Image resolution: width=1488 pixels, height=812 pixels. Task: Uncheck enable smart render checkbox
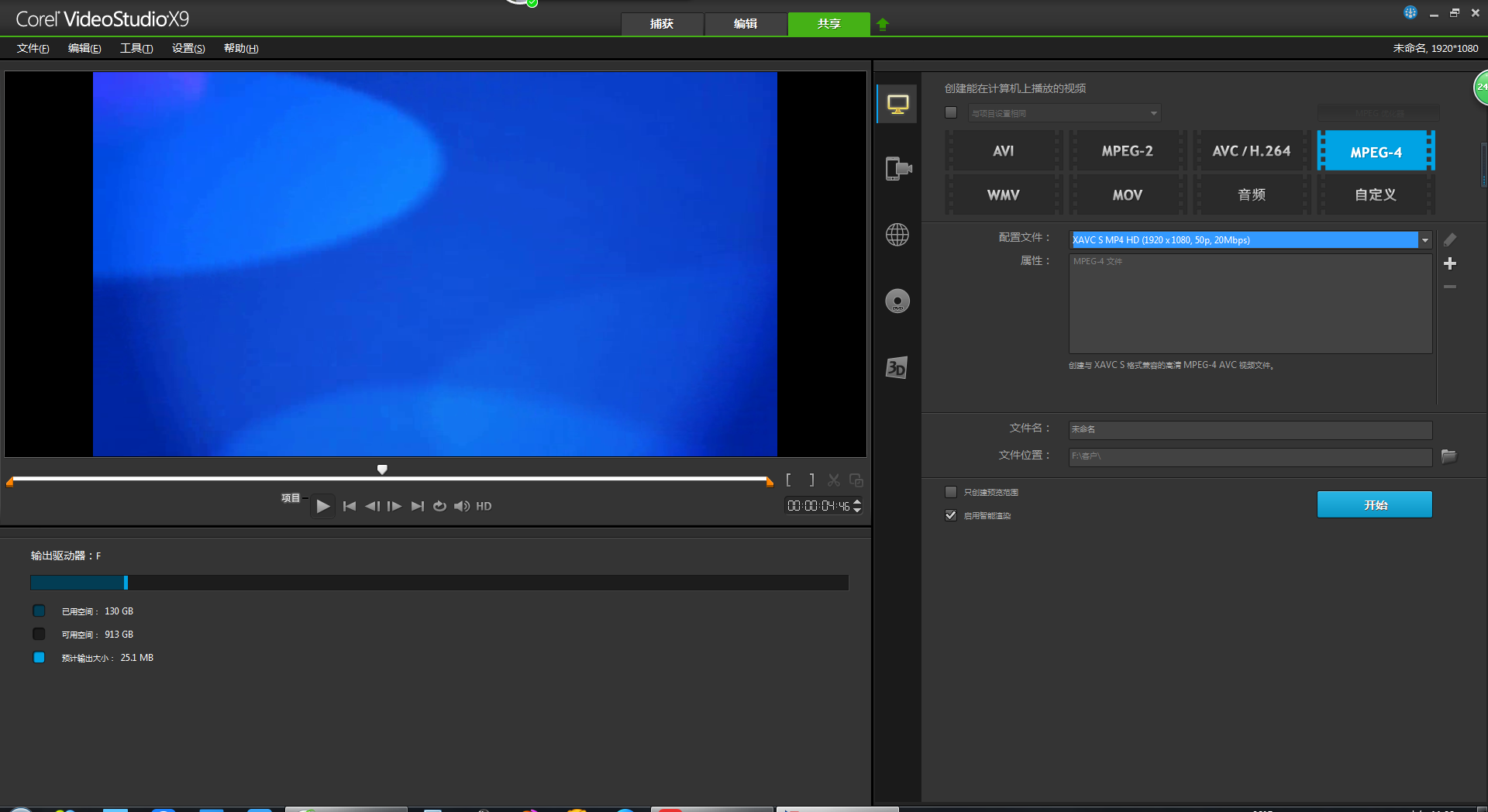coord(951,515)
